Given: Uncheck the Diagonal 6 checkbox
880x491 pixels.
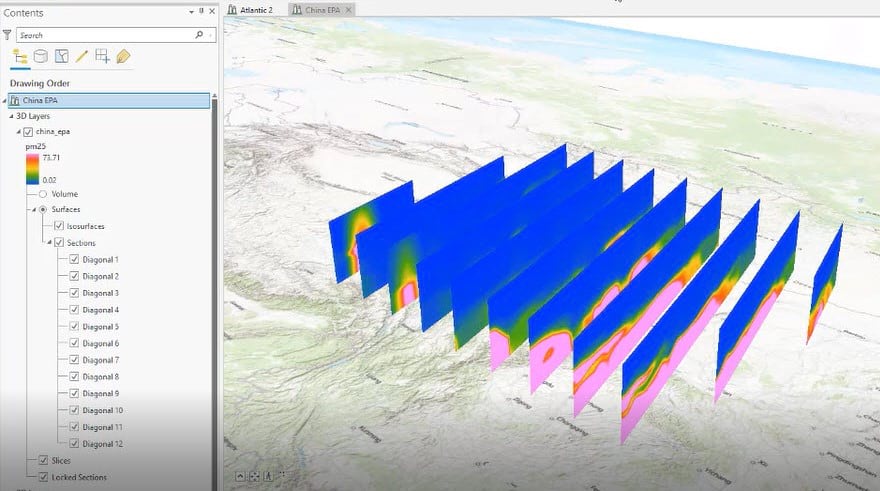Looking at the screenshot, I should tap(74, 343).
